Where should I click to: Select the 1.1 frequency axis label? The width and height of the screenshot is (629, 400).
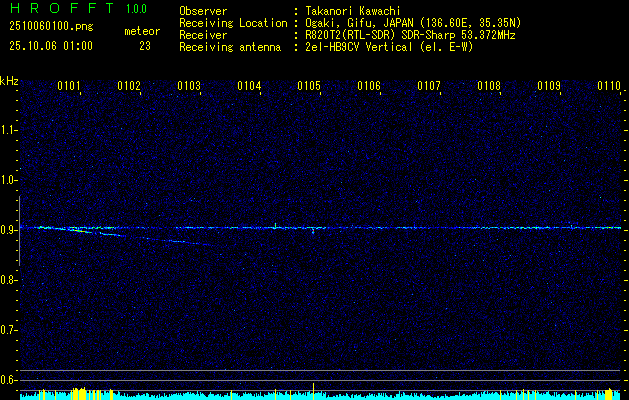point(9,129)
